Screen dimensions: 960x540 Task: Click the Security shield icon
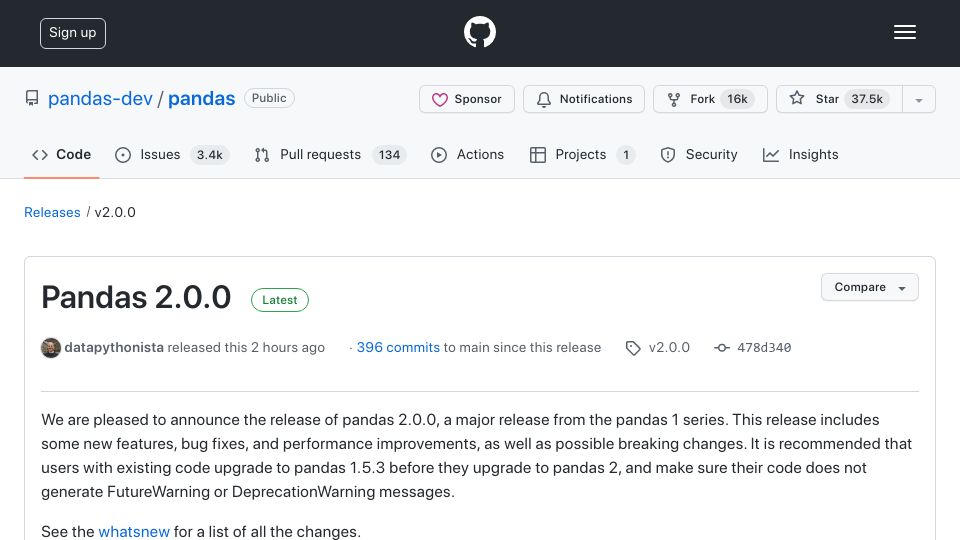coord(668,156)
